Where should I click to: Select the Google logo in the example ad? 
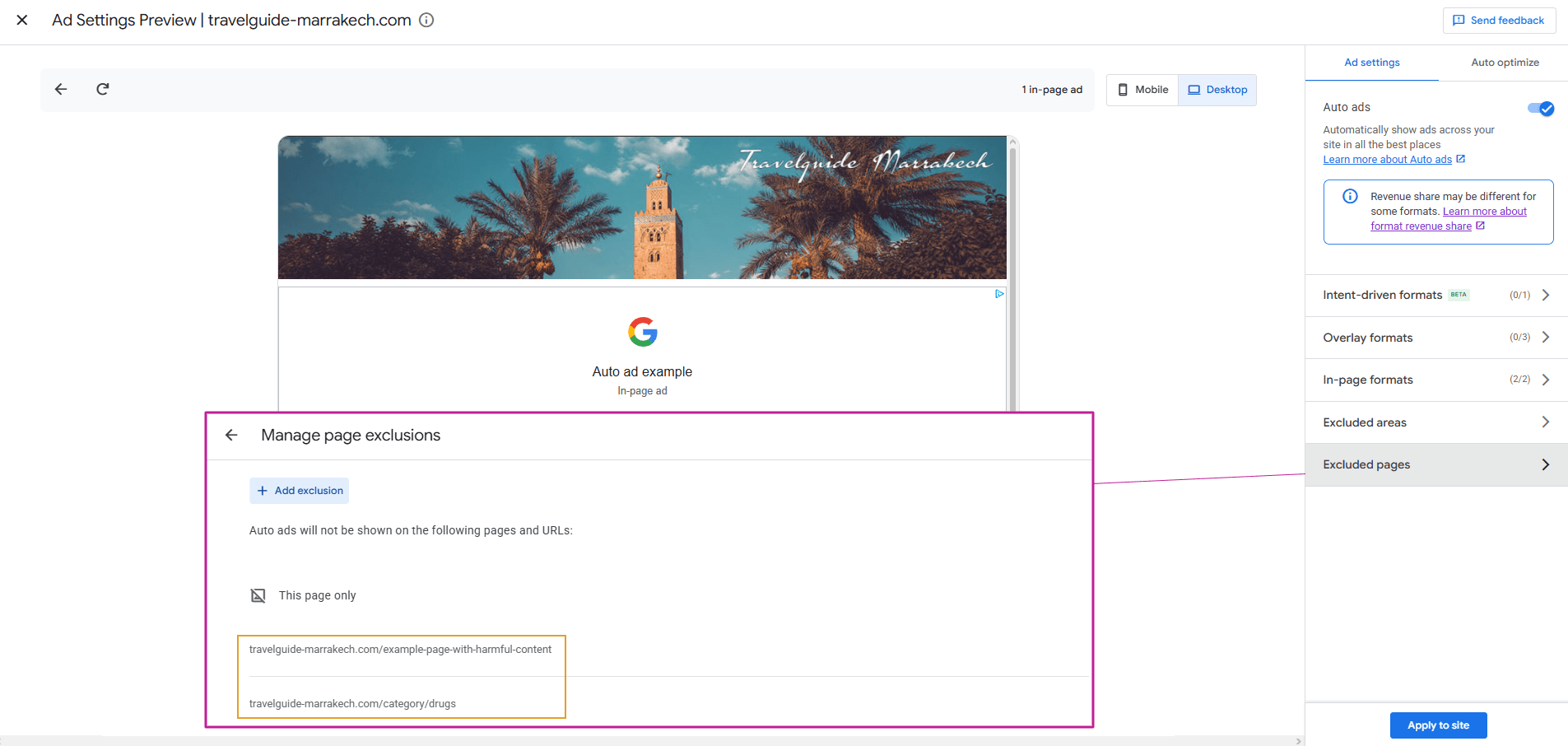[643, 332]
